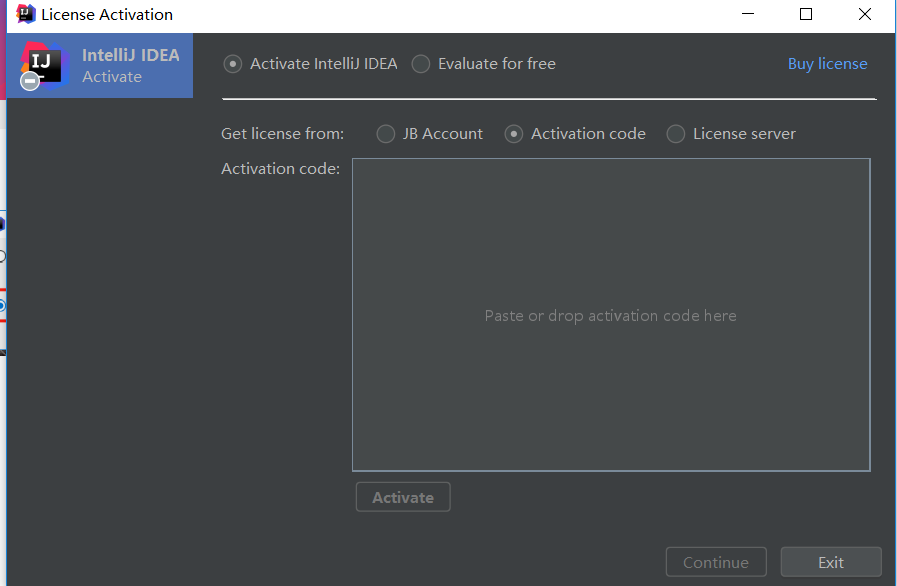This screenshot has width=897, height=586.
Task: Click the Activate button below code box
Action: (x=403, y=497)
